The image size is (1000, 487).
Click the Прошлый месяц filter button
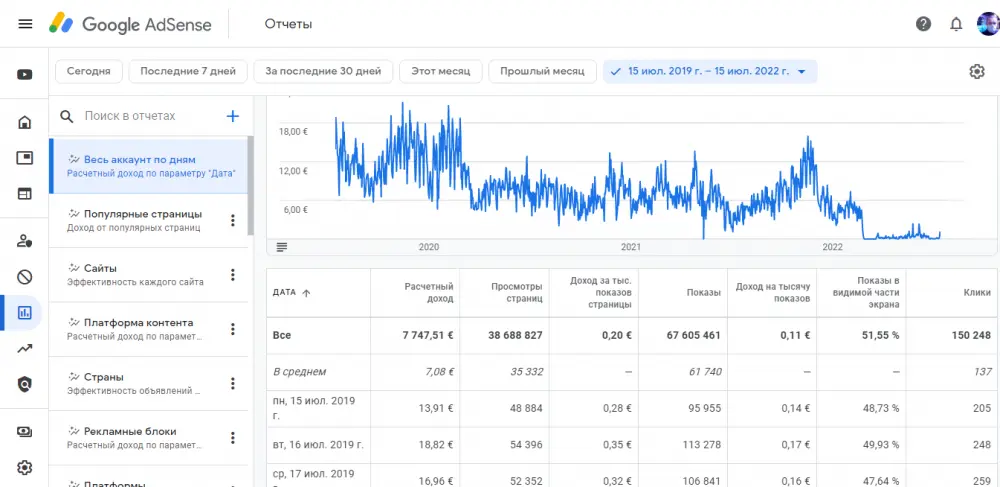(x=542, y=71)
